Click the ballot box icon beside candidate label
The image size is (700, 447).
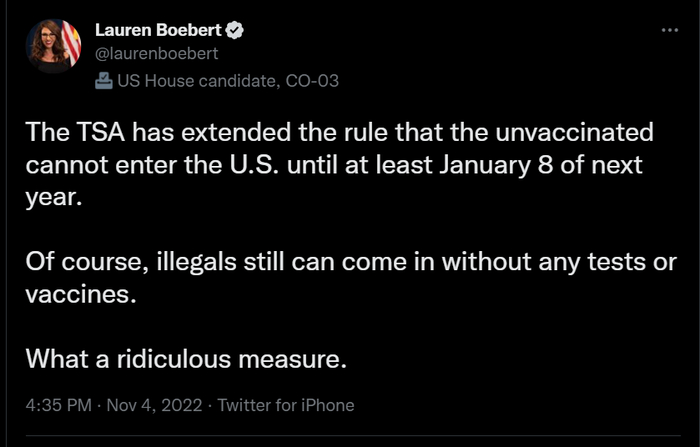(x=103, y=81)
